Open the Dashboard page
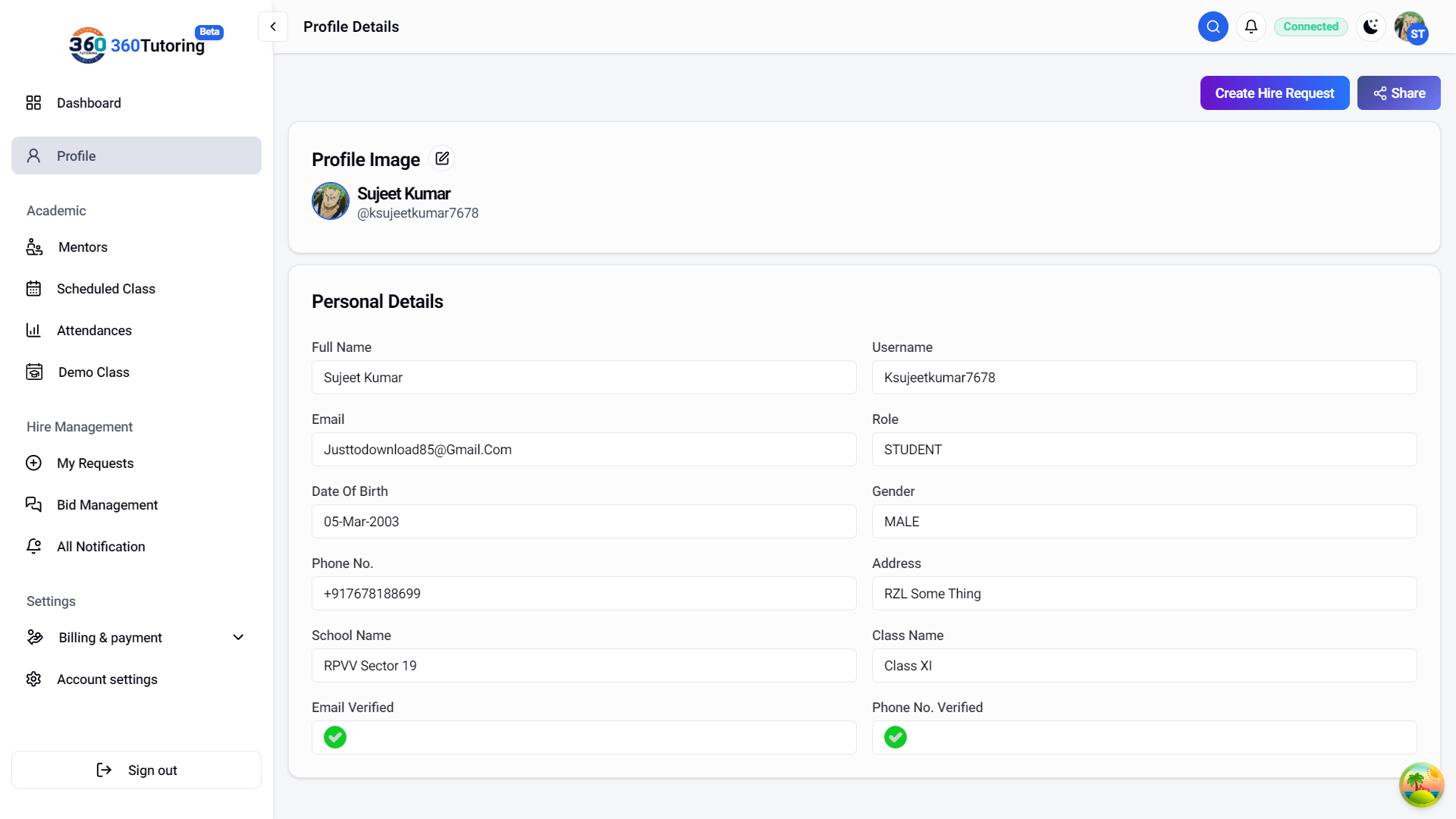 [89, 103]
